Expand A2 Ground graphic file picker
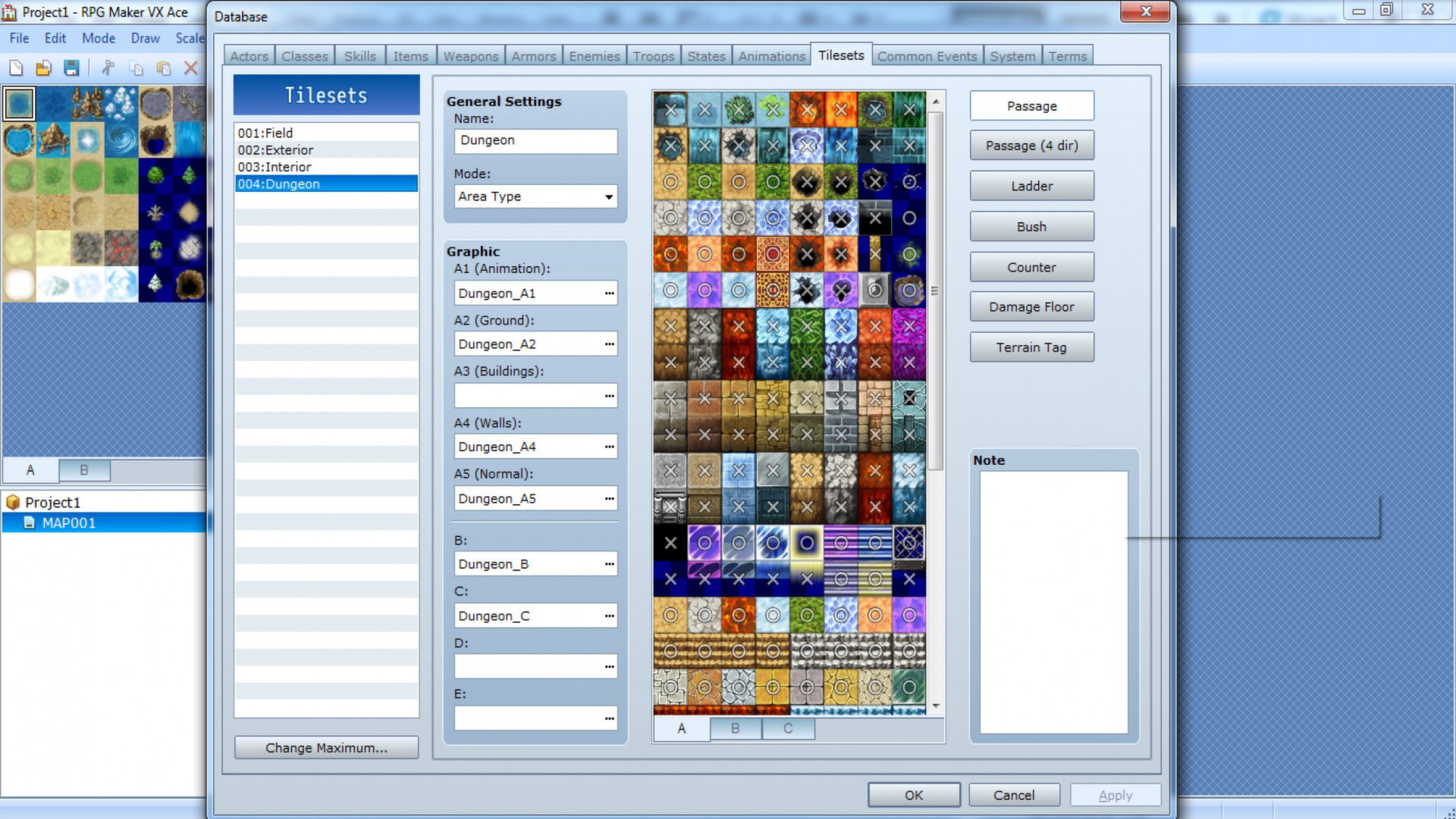 point(608,344)
